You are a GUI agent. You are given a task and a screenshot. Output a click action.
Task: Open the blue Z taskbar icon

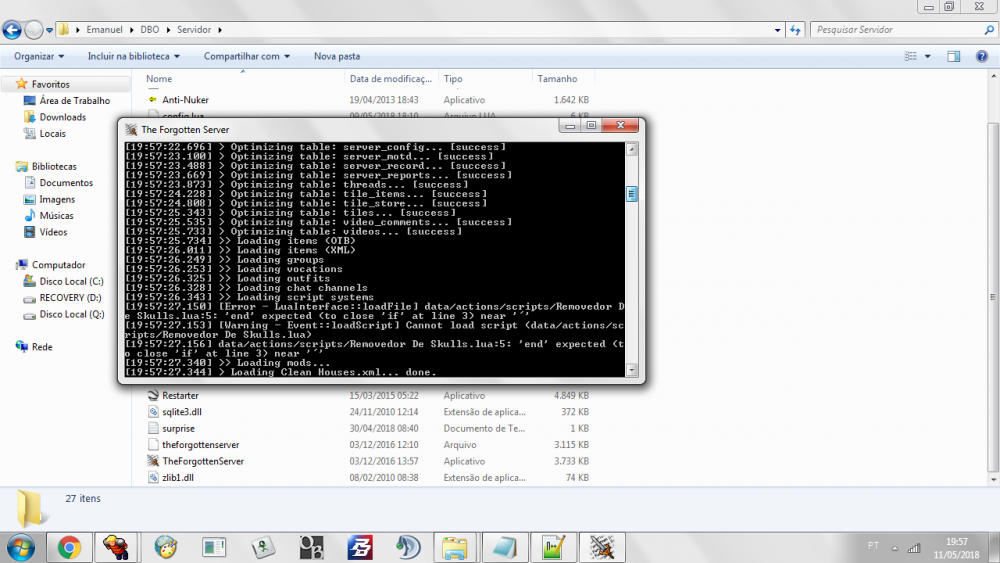click(359, 548)
